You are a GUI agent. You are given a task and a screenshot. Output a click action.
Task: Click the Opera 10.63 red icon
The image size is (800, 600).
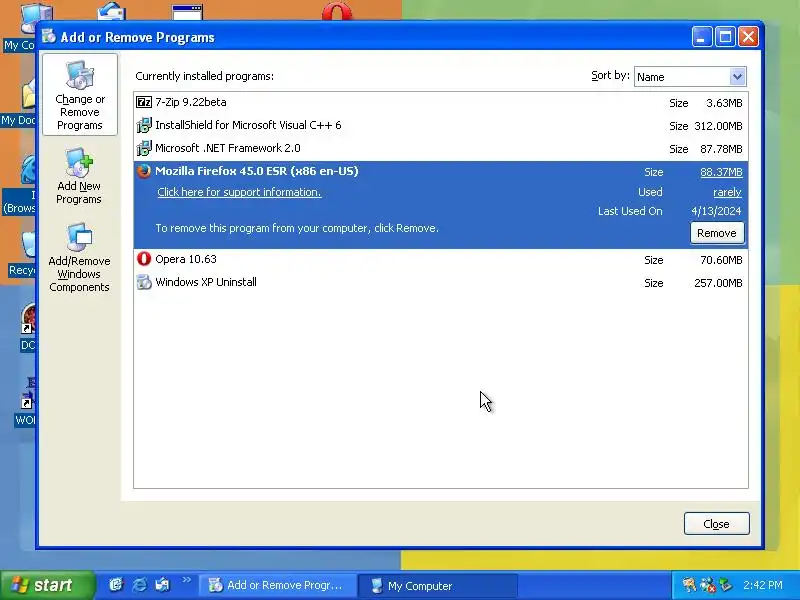coord(144,259)
